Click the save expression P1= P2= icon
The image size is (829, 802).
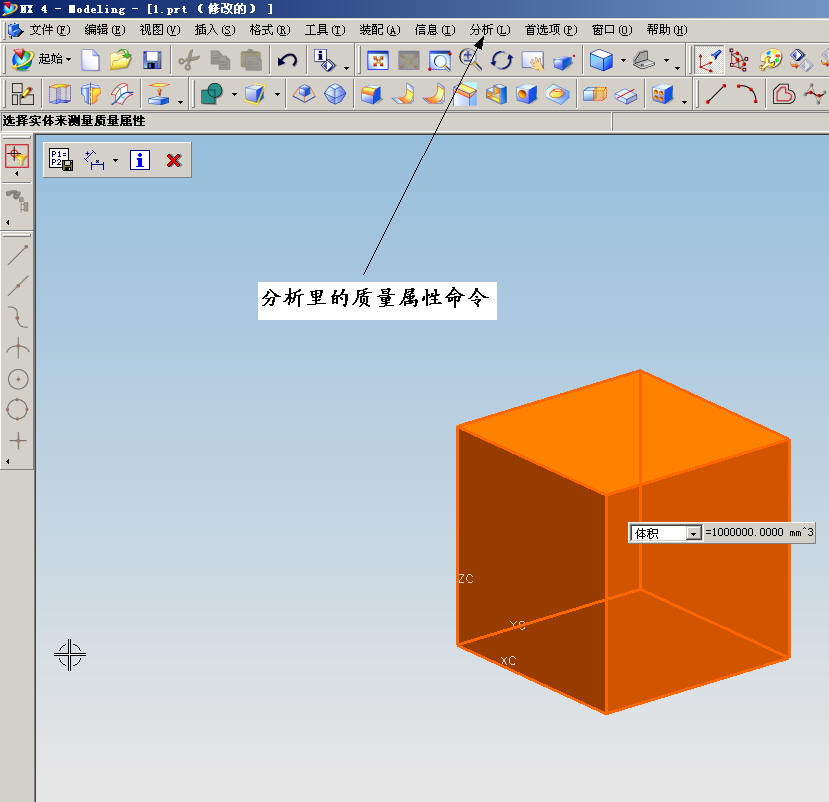click(61, 160)
